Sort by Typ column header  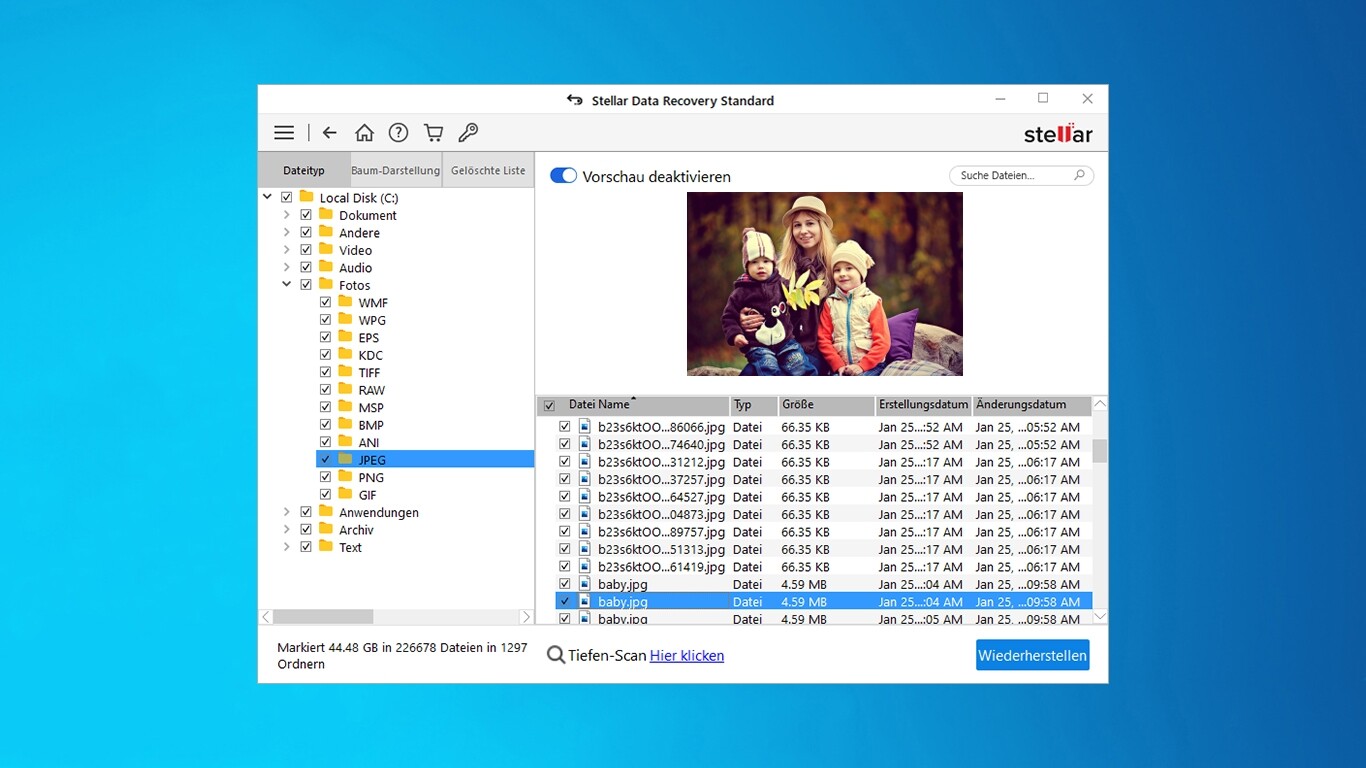click(x=754, y=405)
